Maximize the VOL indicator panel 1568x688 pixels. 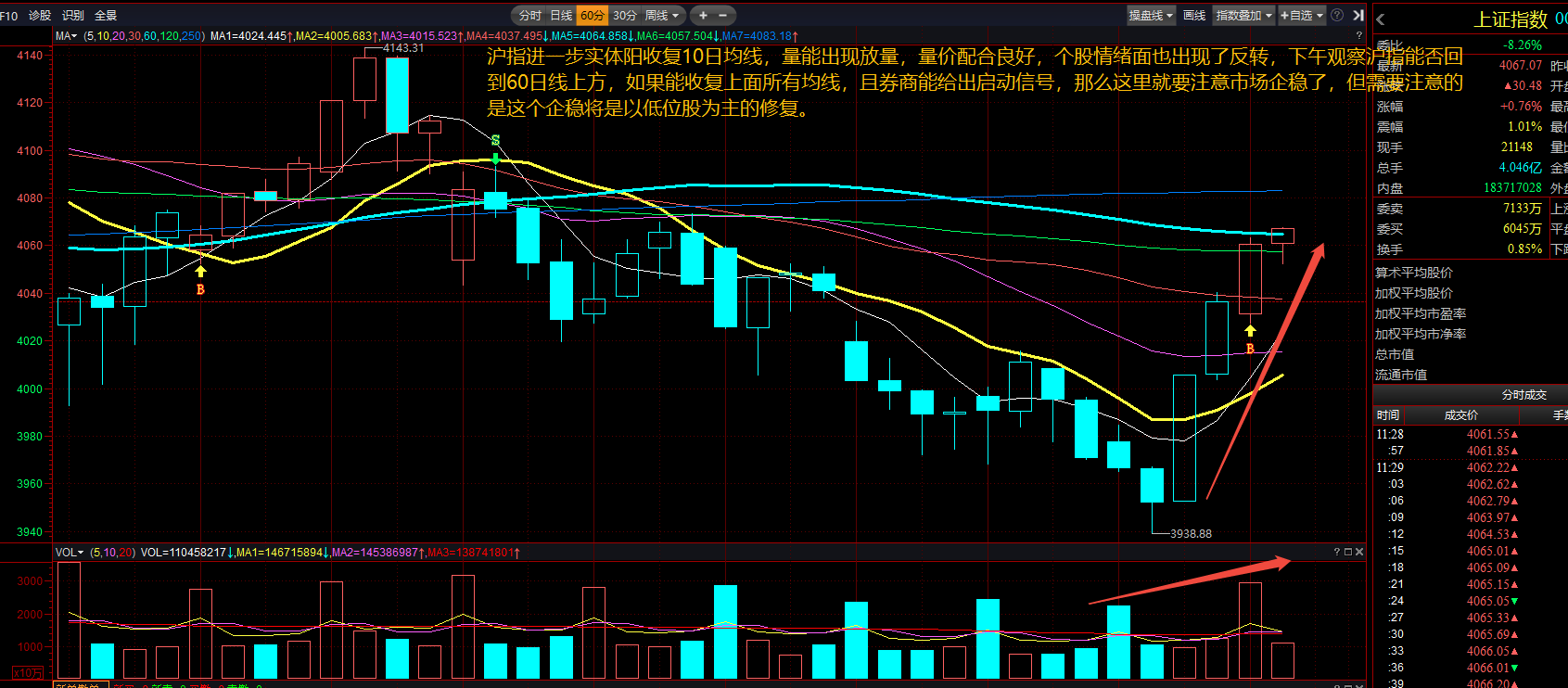tap(1348, 552)
